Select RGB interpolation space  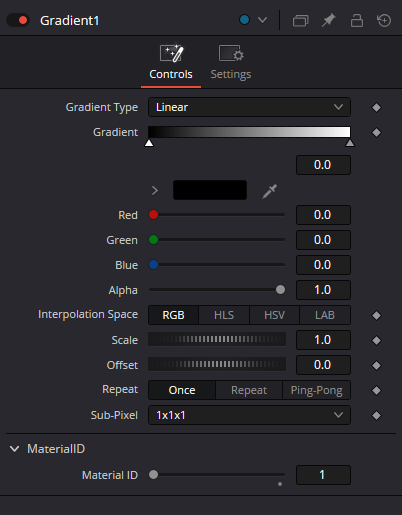tap(173, 315)
